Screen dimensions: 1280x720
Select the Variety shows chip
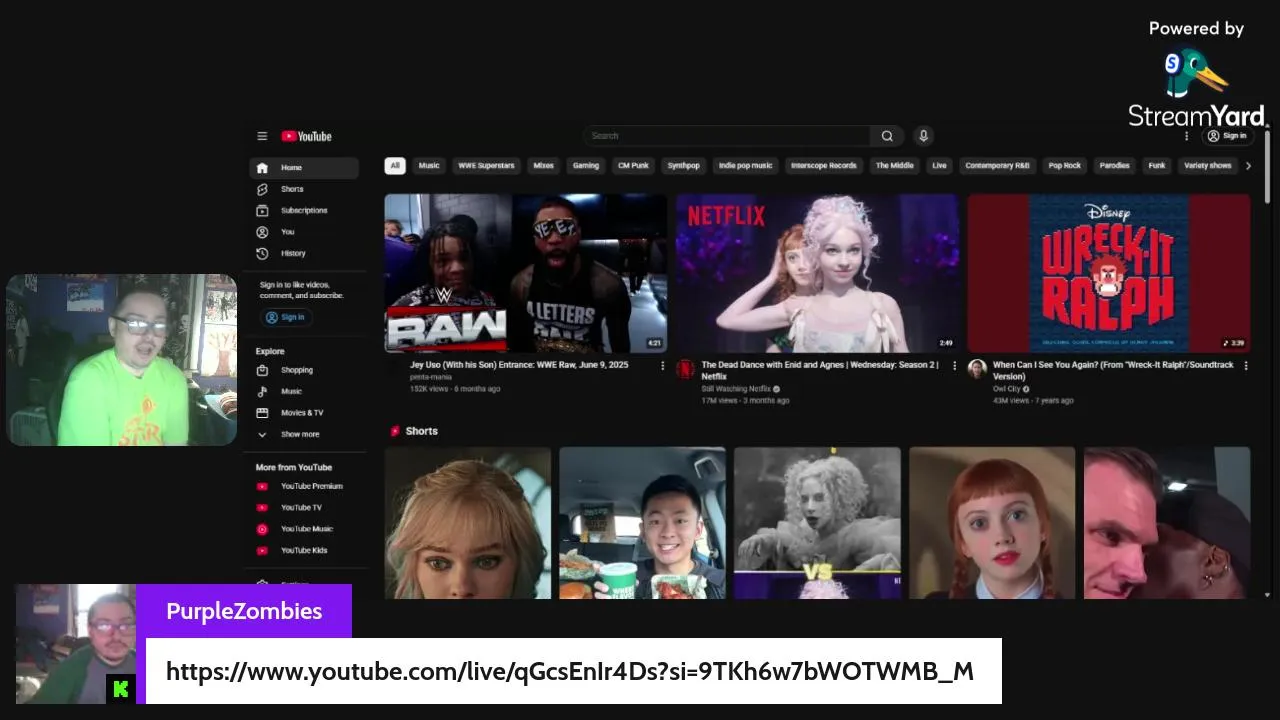tap(1208, 166)
